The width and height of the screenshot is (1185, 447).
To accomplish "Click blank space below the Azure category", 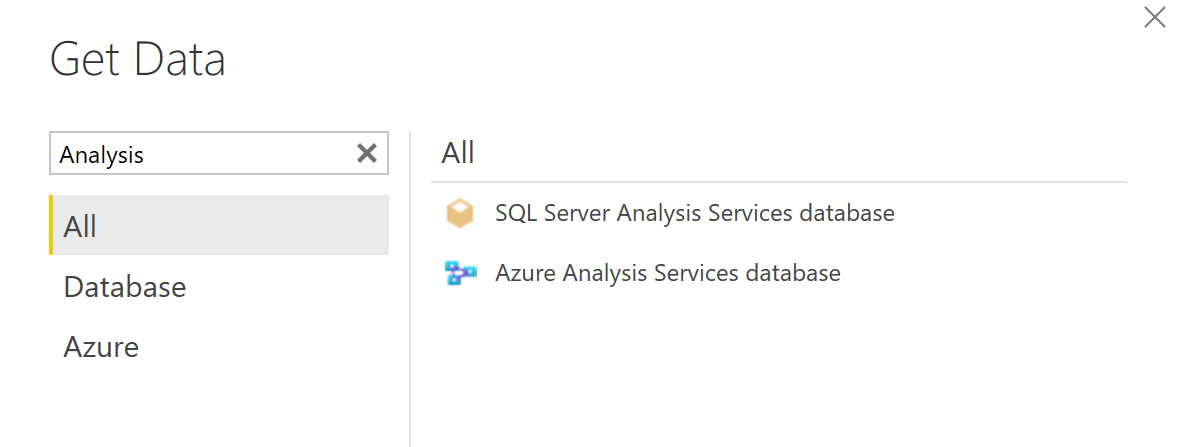I will click(x=200, y=410).
